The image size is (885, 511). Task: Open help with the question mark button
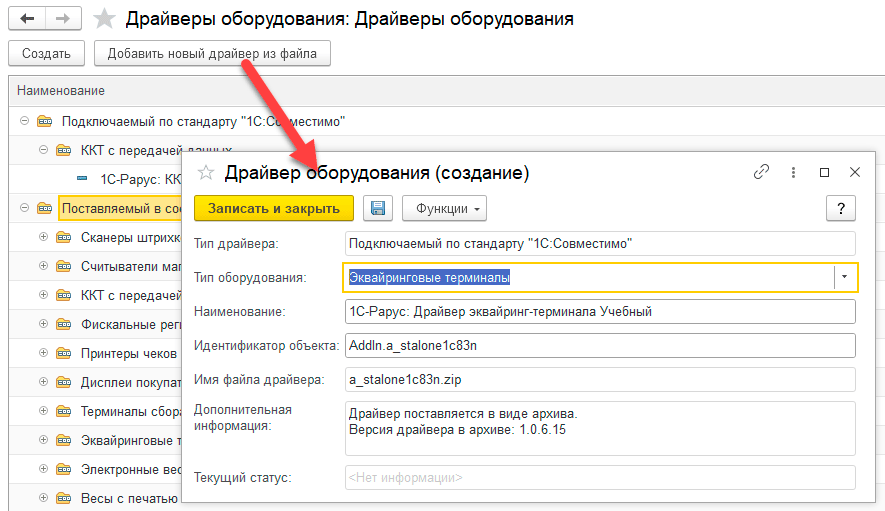click(x=841, y=208)
